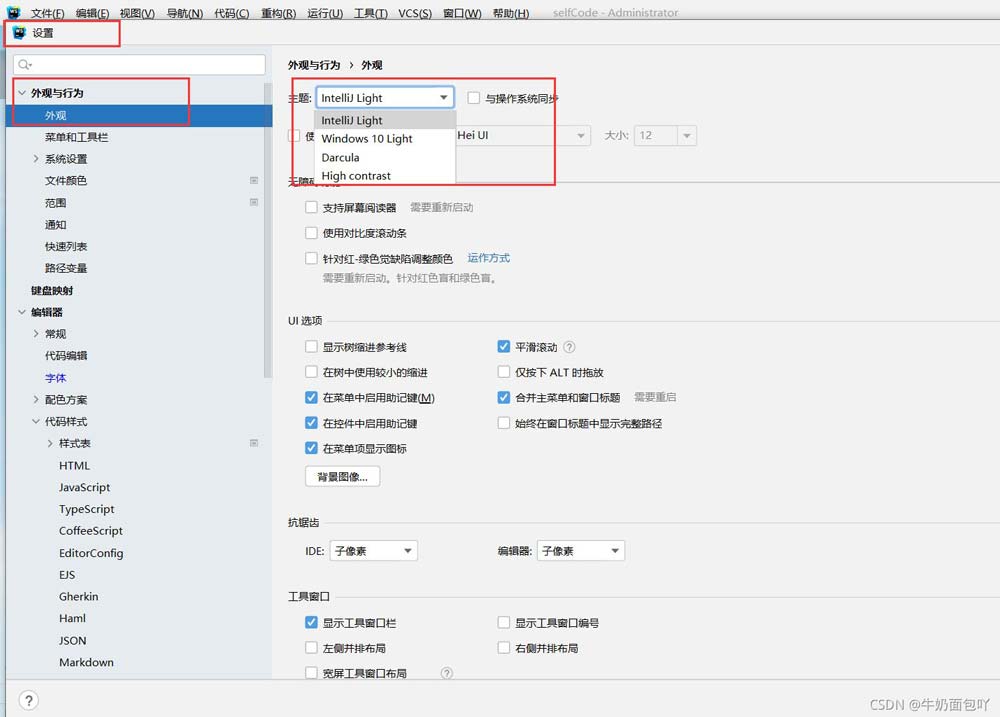Disable the 显示工具窗口栏 checkbox

point(312,622)
